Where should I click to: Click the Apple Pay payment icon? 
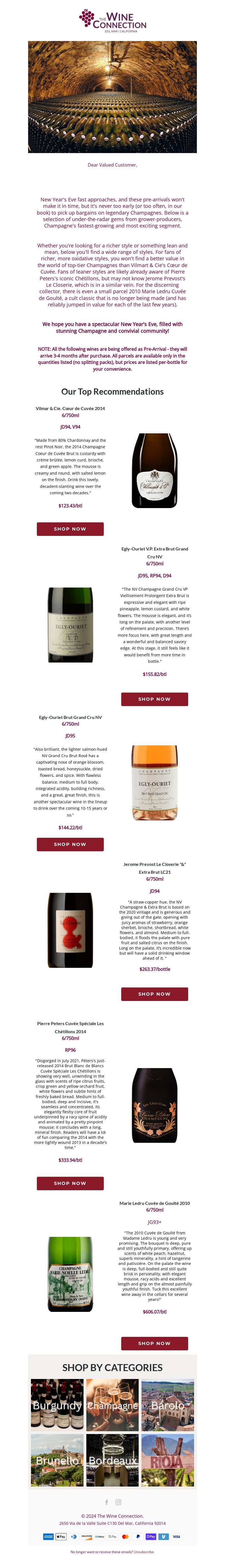(61, 1536)
